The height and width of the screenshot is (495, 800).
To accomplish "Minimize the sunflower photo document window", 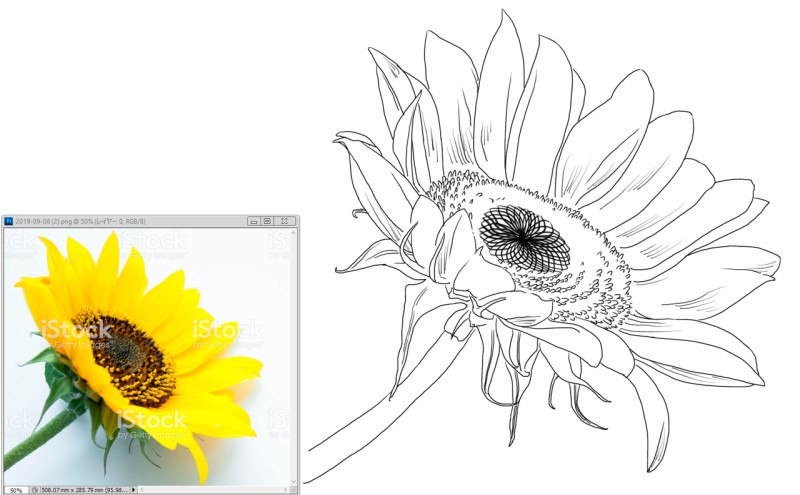I will click(x=254, y=221).
